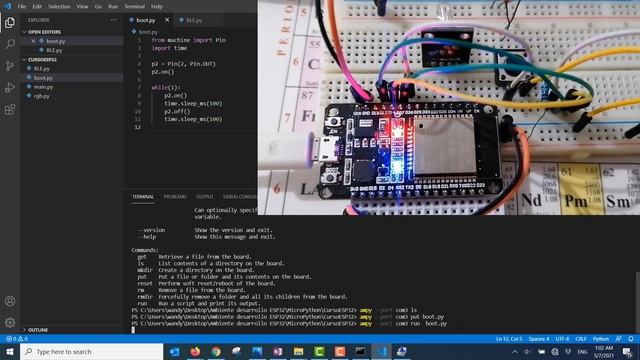The height and width of the screenshot is (360, 640).
Task: Open the Selection menu
Action: click(x=59, y=6)
